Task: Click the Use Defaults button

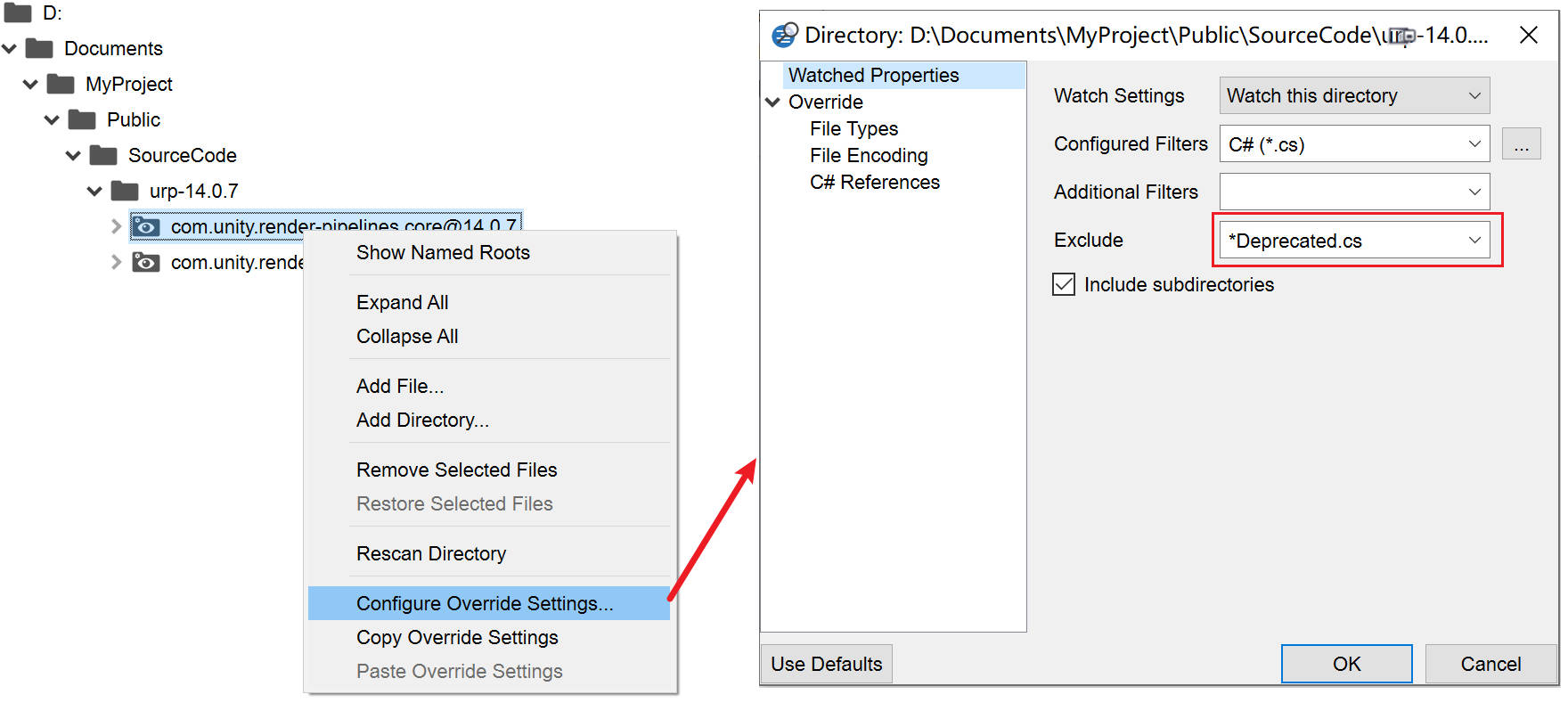Action: (827, 664)
